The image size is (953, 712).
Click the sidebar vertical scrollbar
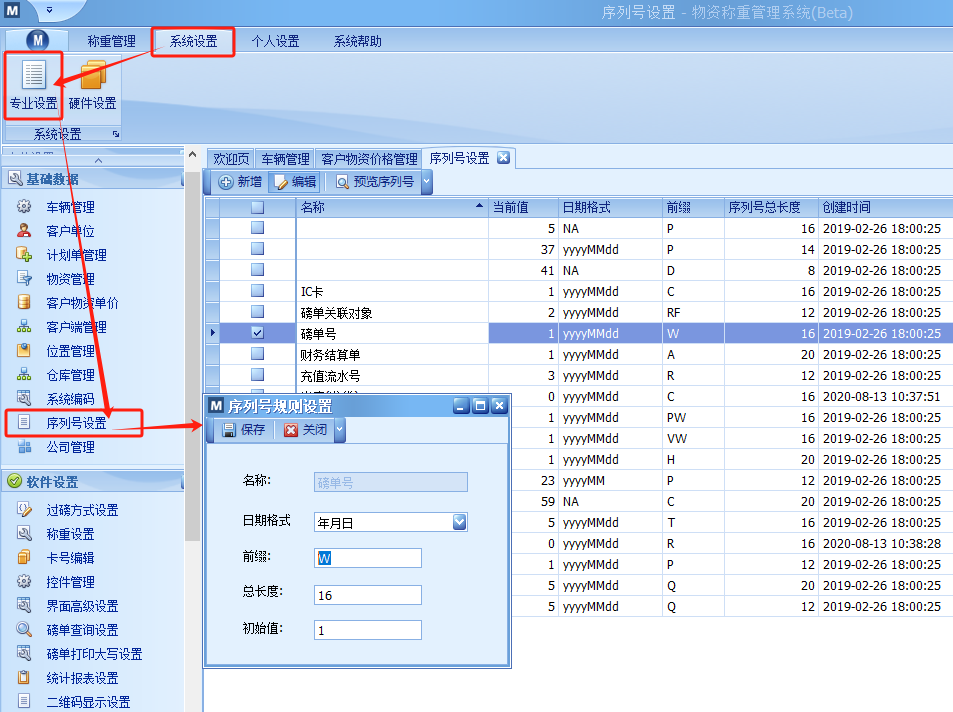pos(193,356)
